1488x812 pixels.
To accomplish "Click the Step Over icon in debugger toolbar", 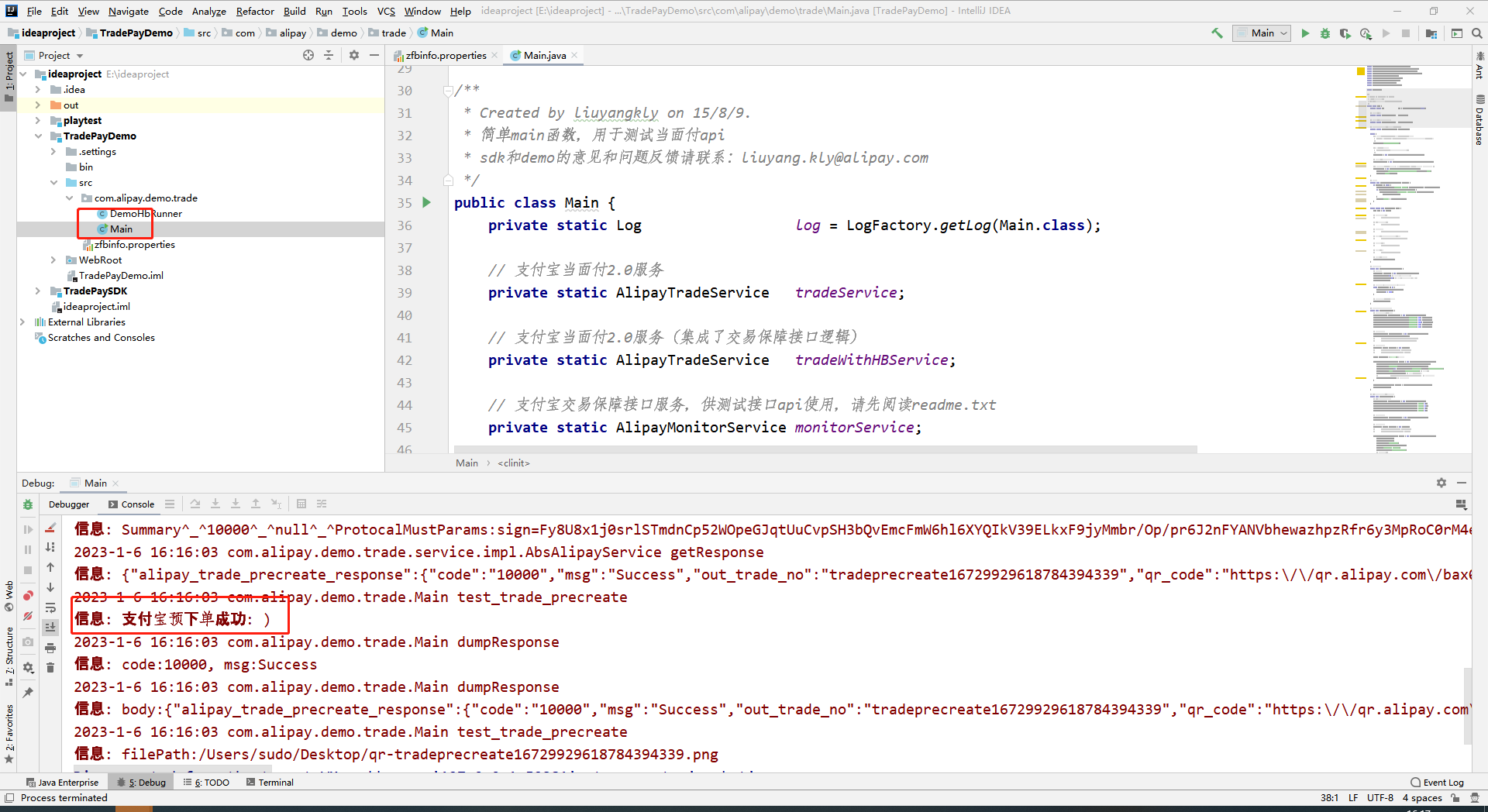I will pyautogui.click(x=195, y=504).
